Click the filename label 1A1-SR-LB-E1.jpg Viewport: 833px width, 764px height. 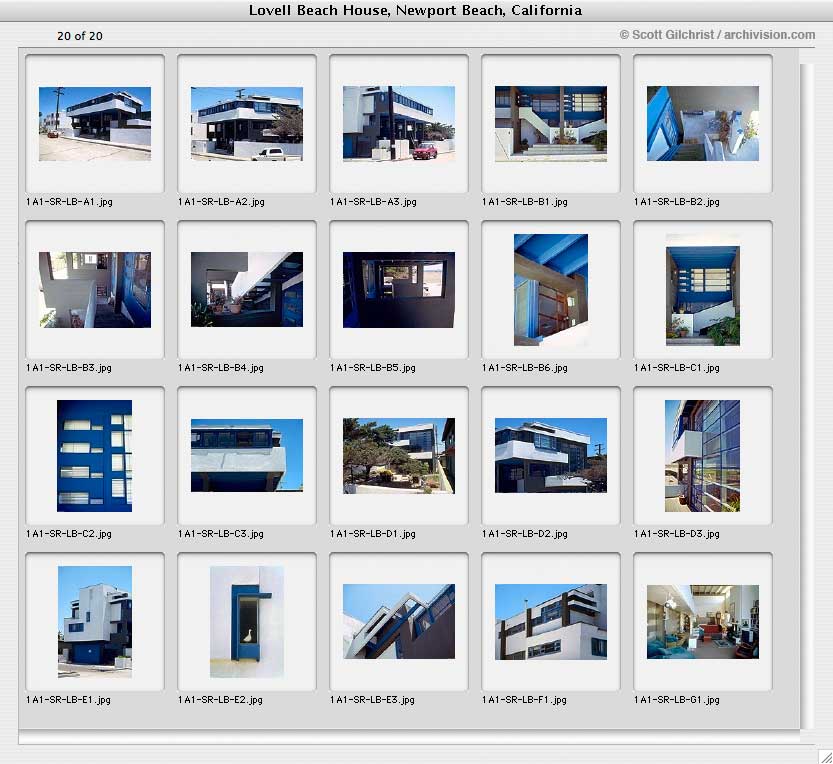point(68,700)
